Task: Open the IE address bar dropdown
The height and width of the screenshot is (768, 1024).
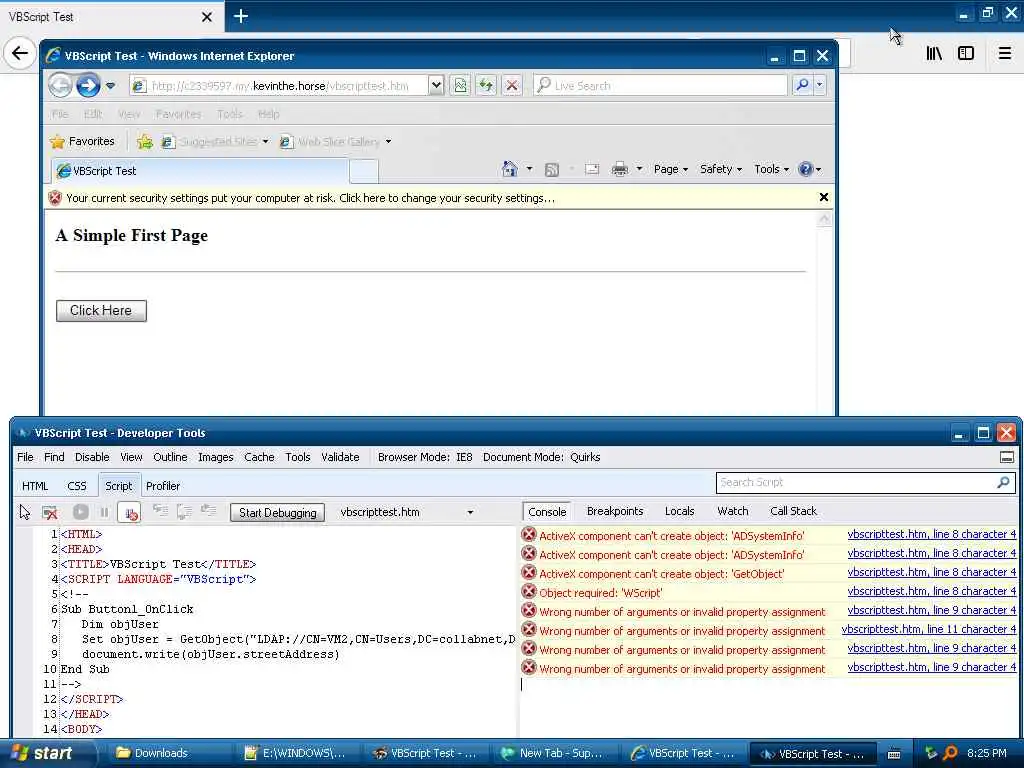Action: click(x=436, y=85)
